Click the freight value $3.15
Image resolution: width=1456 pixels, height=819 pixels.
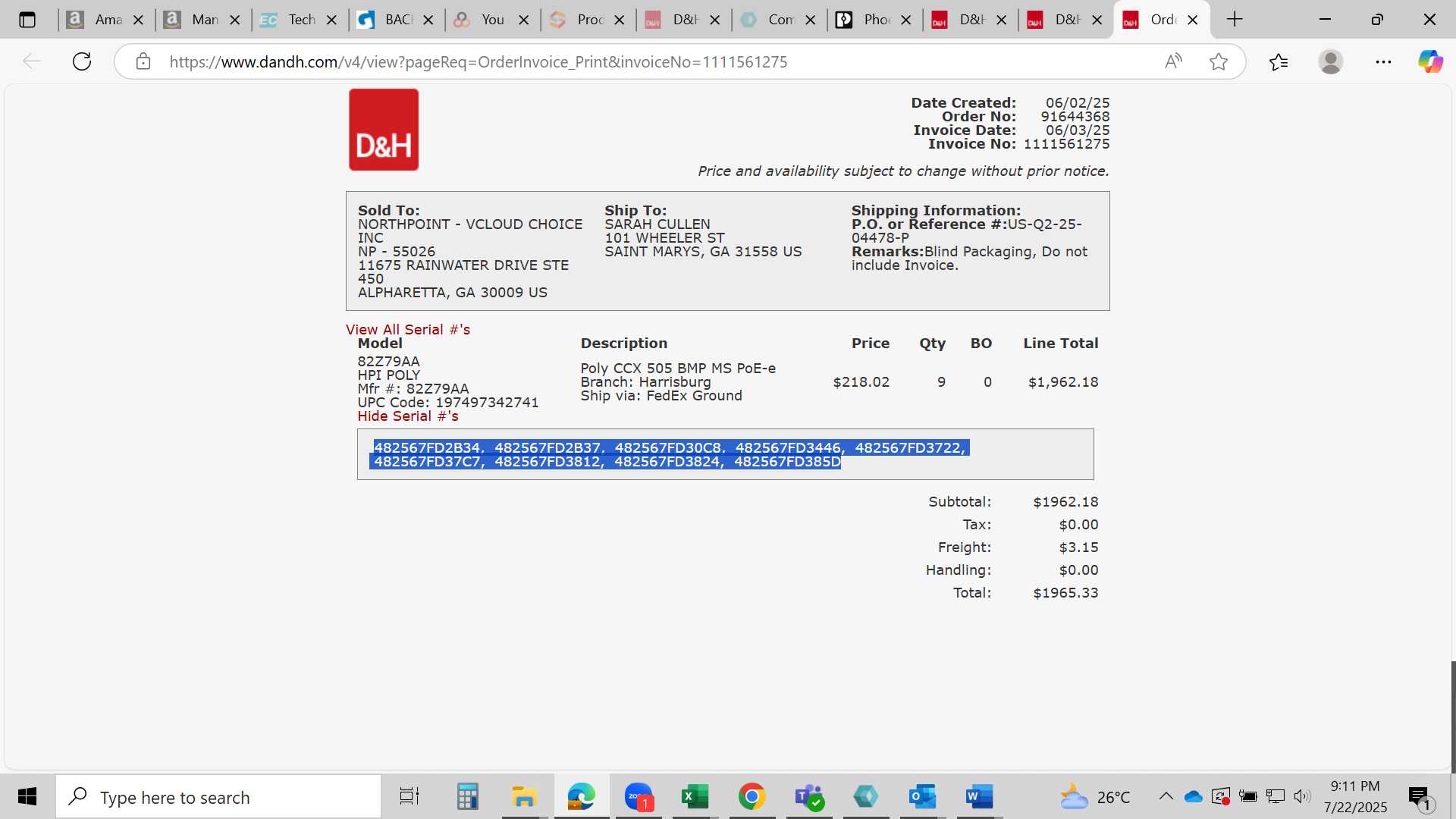[x=1078, y=547]
